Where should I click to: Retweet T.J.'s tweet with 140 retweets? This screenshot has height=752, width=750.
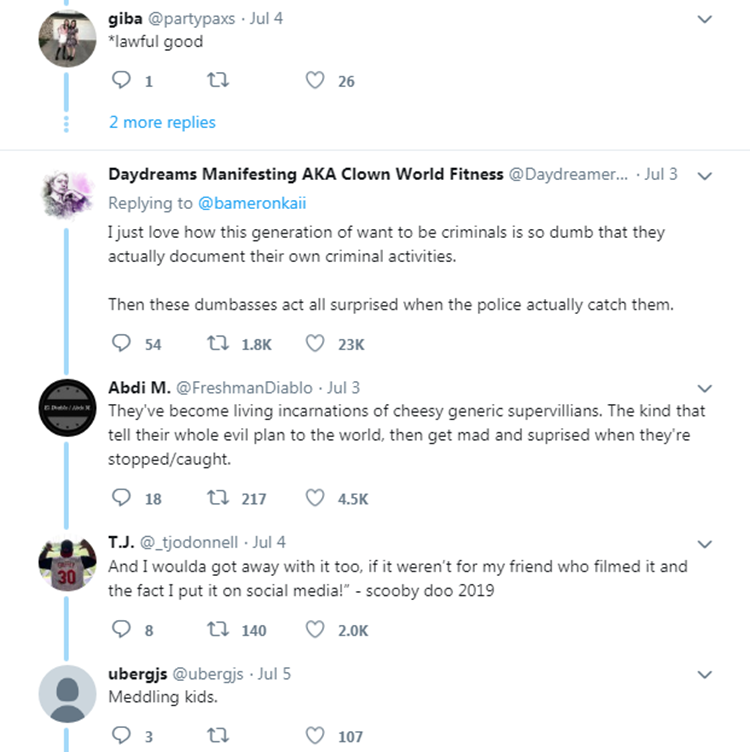point(215,629)
